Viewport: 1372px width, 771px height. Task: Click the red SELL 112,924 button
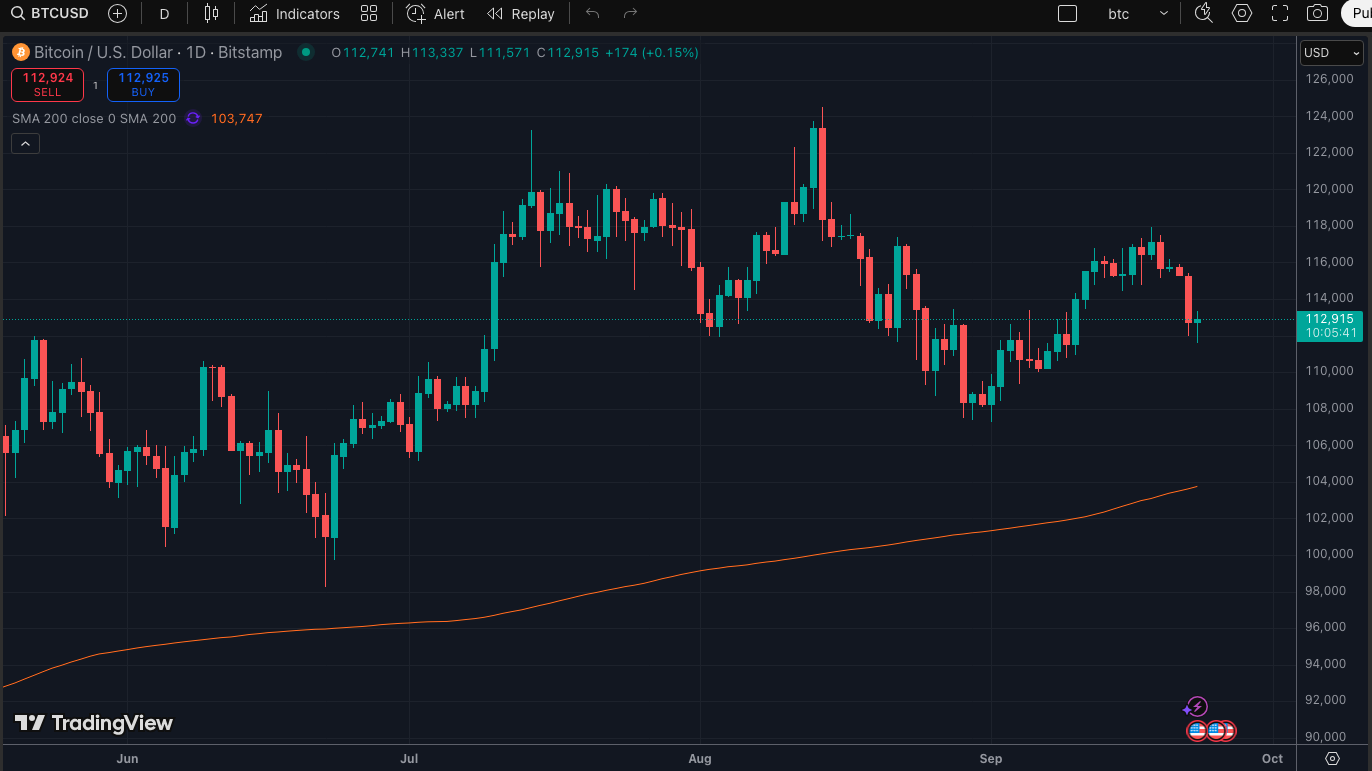(x=47, y=85)
